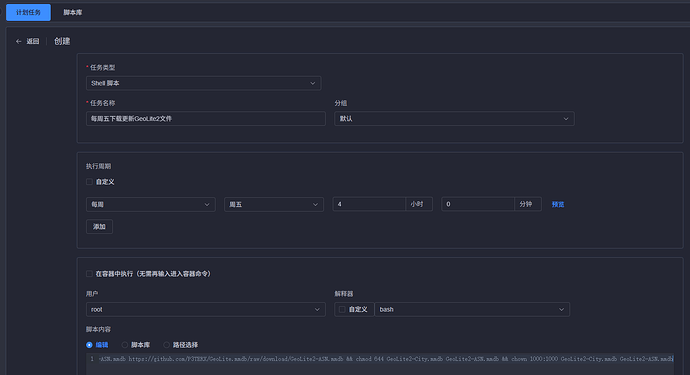Click the chevron arrow of 周五 dropdown
This screenshot has width=690, height=375.
315,204
